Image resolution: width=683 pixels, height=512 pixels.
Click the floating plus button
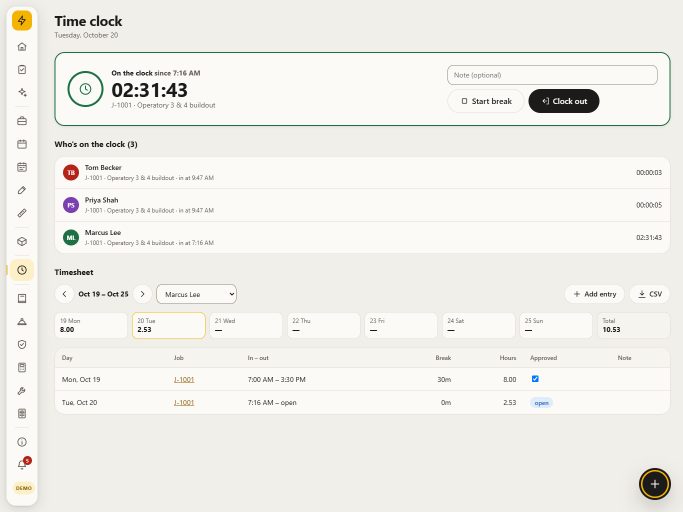tap(655, 484)
